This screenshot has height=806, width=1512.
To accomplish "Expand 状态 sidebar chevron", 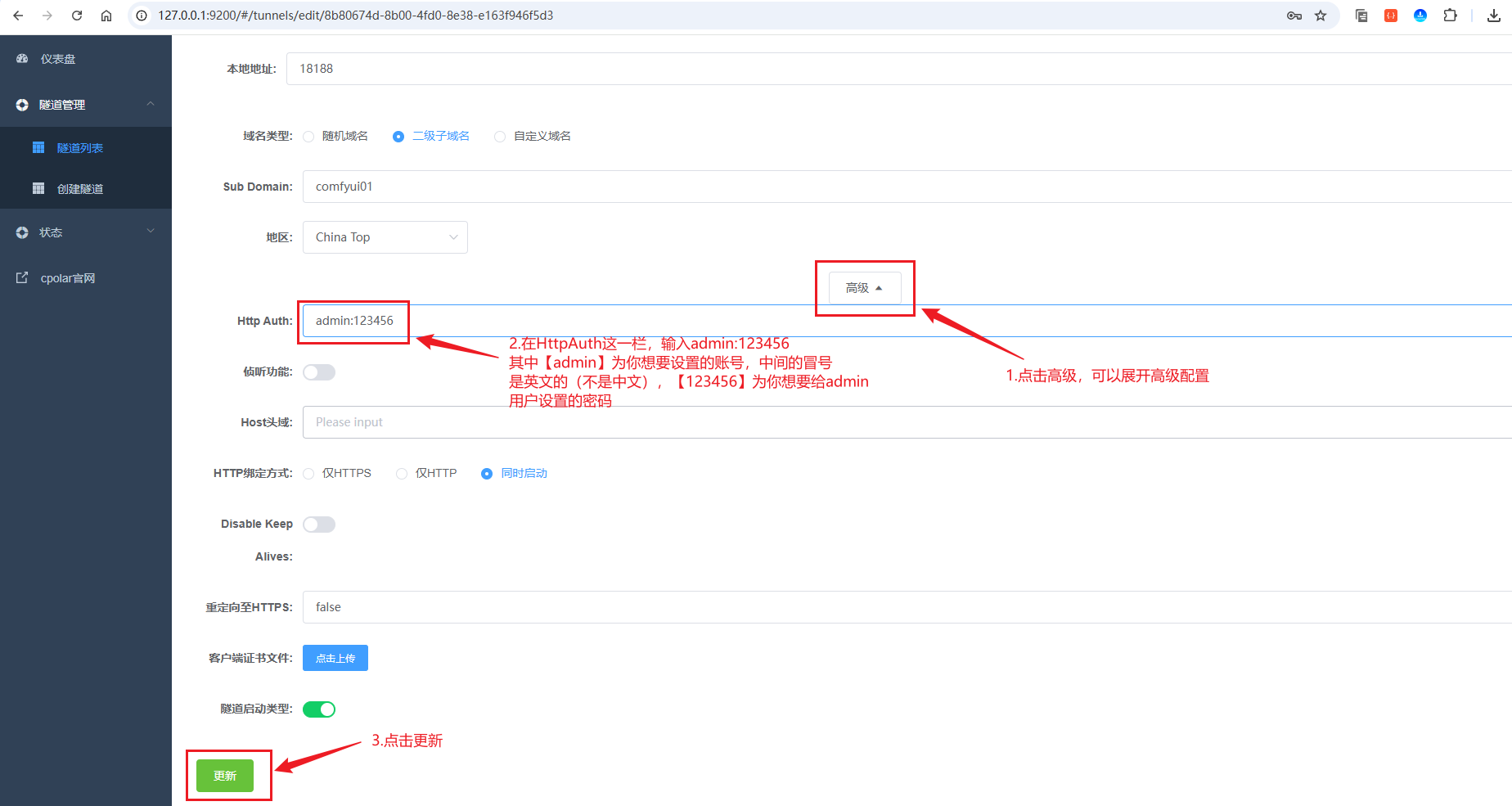I will (151, 232).
